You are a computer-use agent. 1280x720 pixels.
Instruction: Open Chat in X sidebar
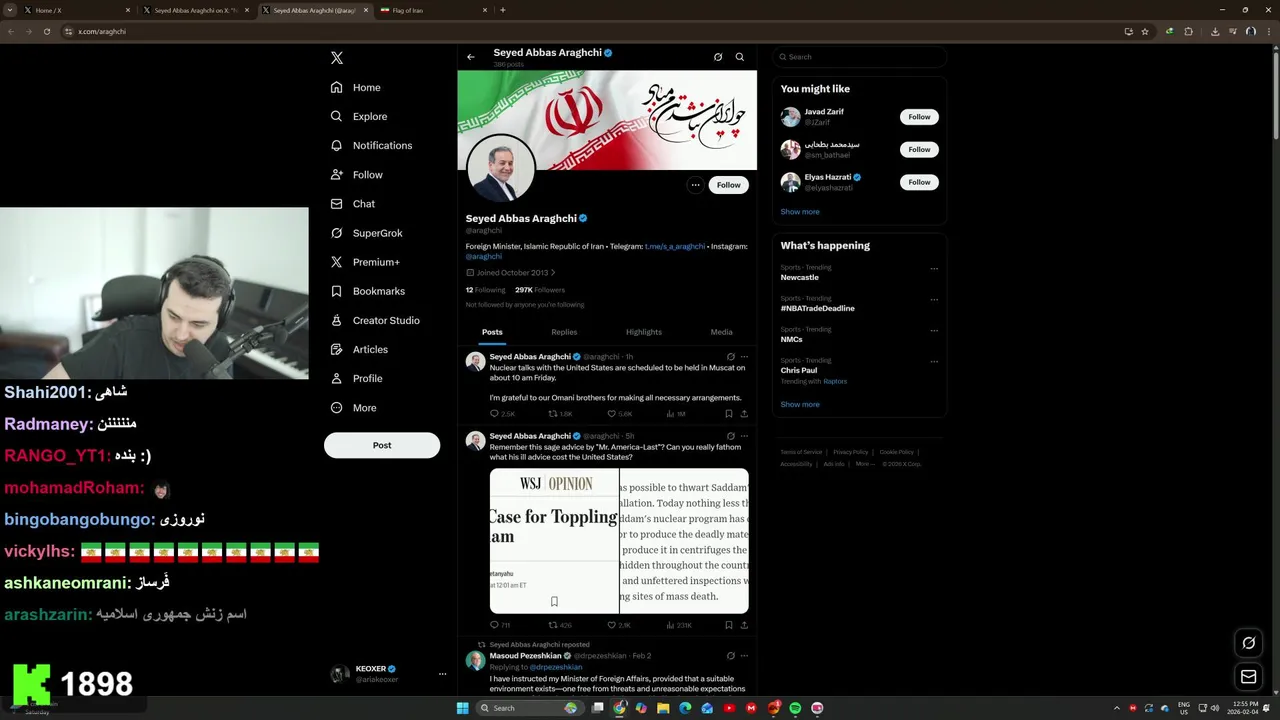[352, 203]
